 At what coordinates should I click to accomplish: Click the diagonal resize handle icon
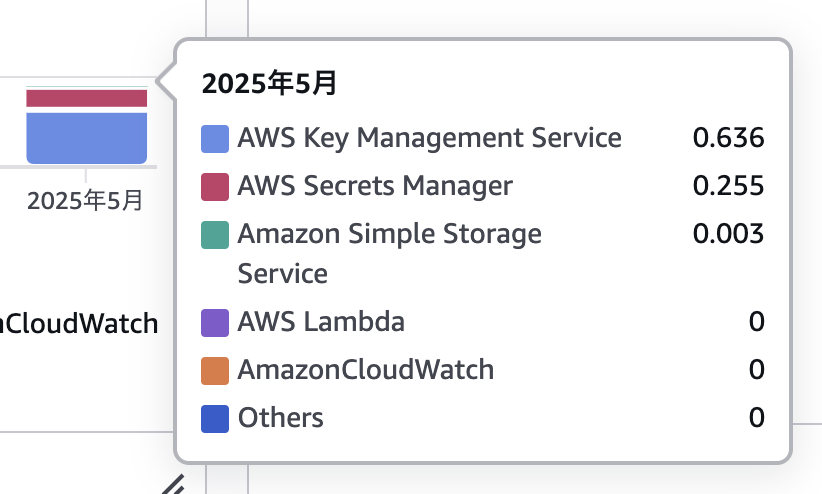coord(174,485)
